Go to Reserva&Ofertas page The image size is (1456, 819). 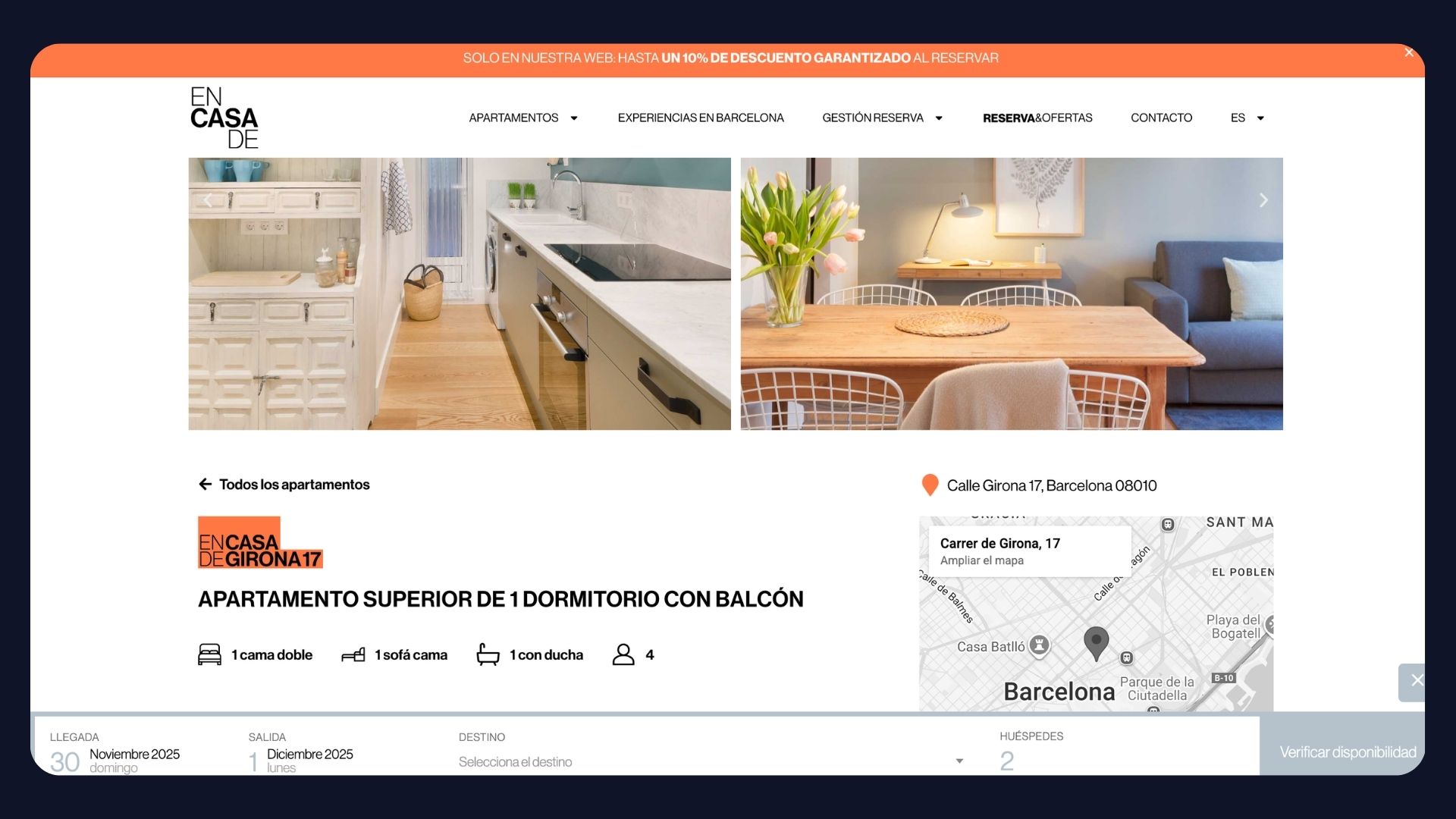point(1037,118)
